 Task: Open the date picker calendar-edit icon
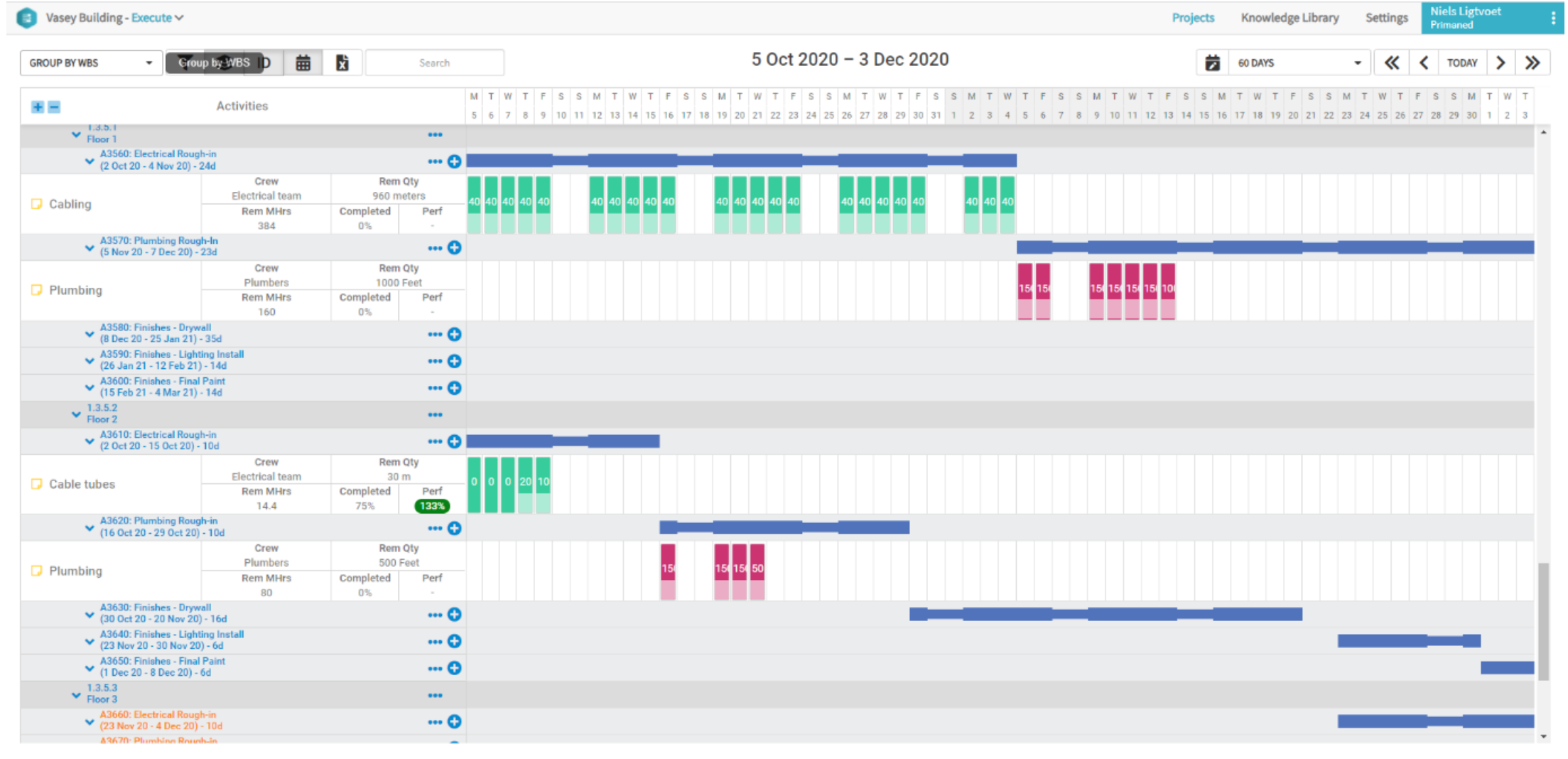click(x=1212, y=63)
